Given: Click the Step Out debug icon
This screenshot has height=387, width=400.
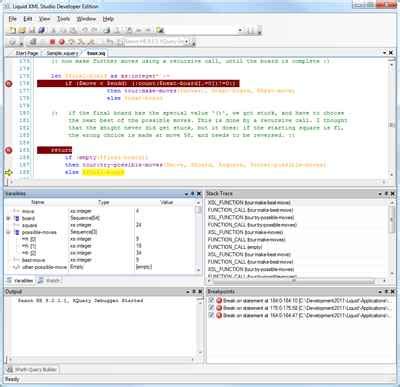Looking at the screenshot, I should tap(91, 42).
